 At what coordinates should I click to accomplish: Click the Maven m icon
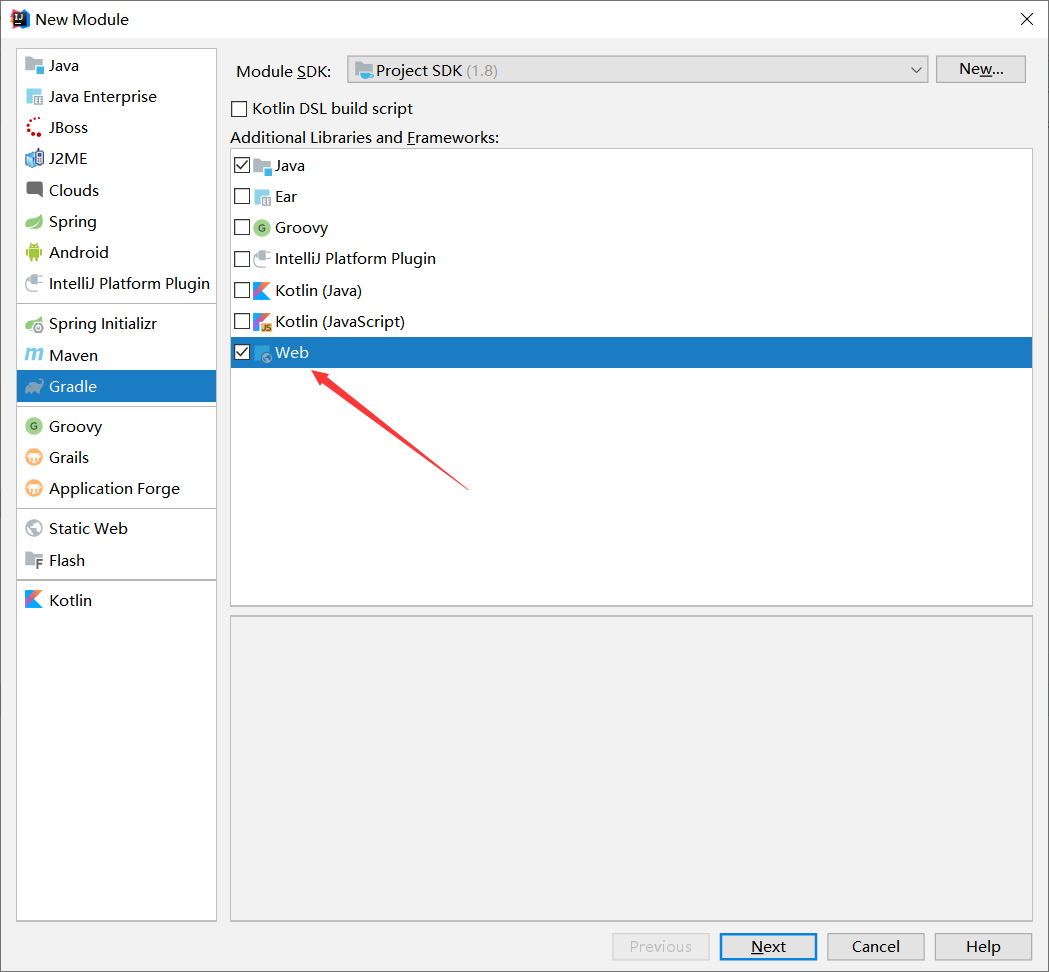coord(34,355)
